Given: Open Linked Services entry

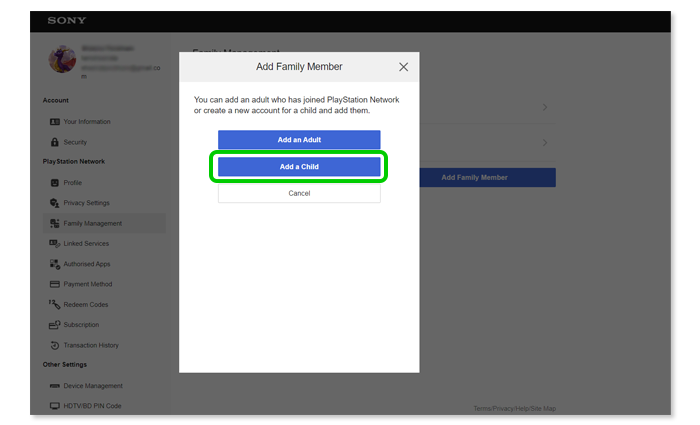Looking at the screenshot, I should click(x=86, y=244).
